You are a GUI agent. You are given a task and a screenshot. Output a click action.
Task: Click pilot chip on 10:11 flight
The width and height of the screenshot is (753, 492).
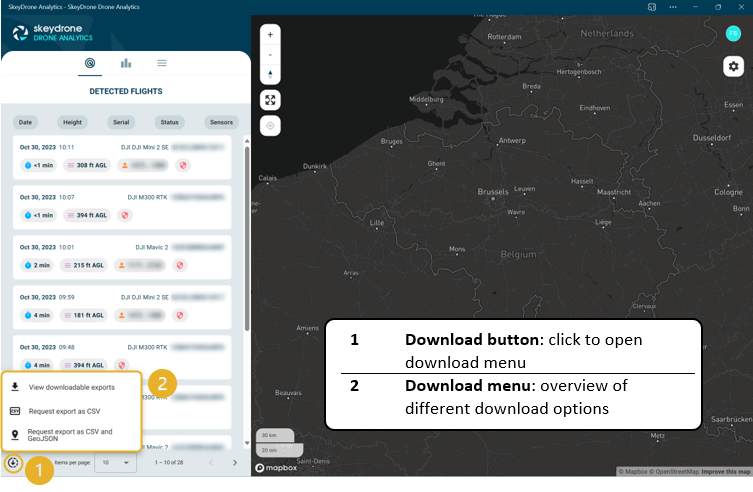click(143, 166)
